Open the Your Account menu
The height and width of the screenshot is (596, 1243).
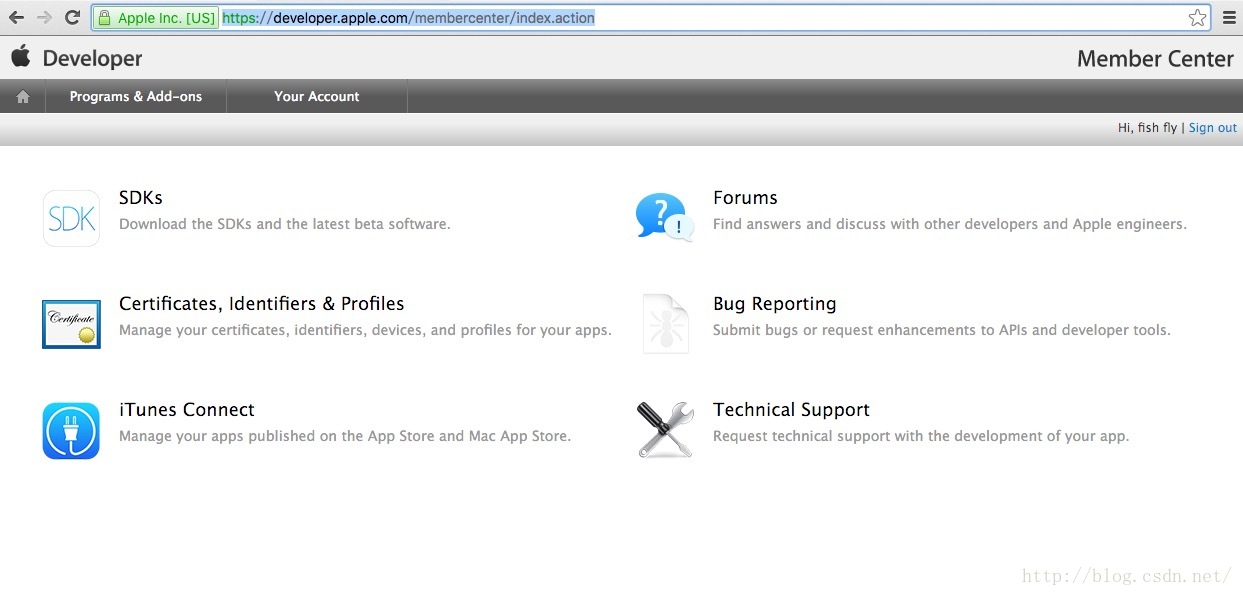pyautogui.click(x=317, y=97)
